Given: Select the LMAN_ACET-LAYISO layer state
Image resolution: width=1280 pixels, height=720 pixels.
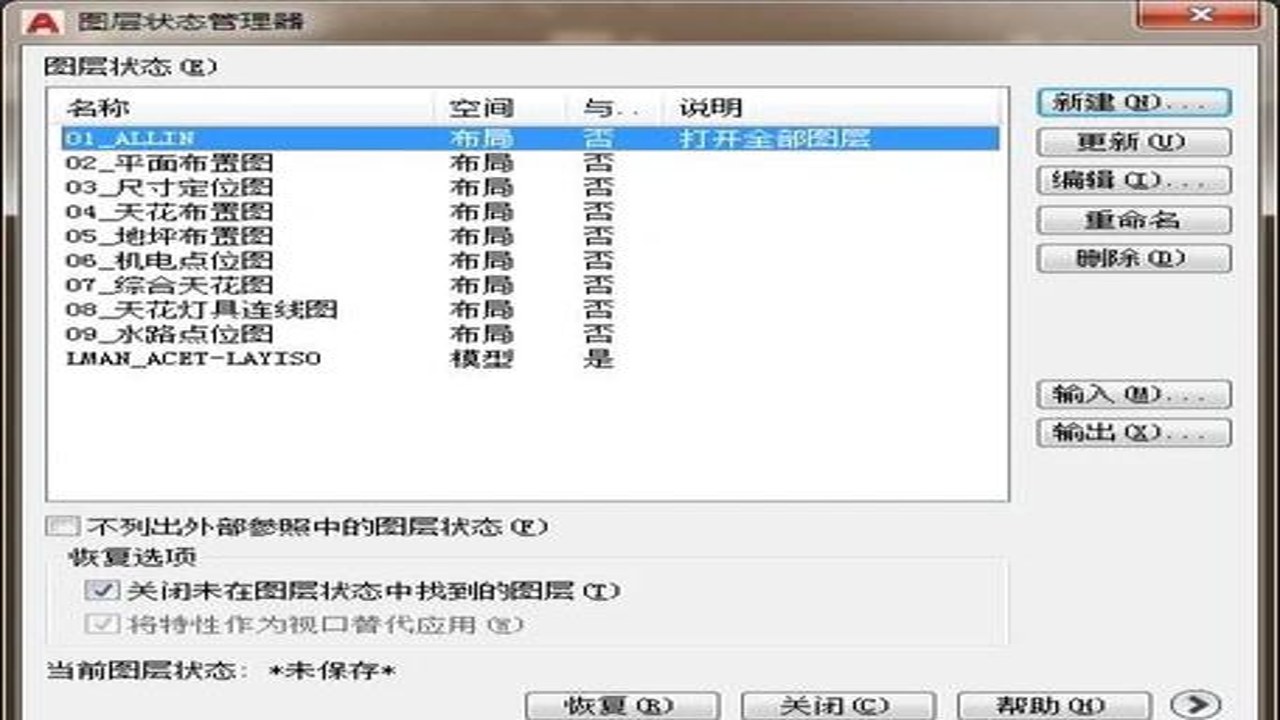Looking at the screenshot, I should pos(192,358).
